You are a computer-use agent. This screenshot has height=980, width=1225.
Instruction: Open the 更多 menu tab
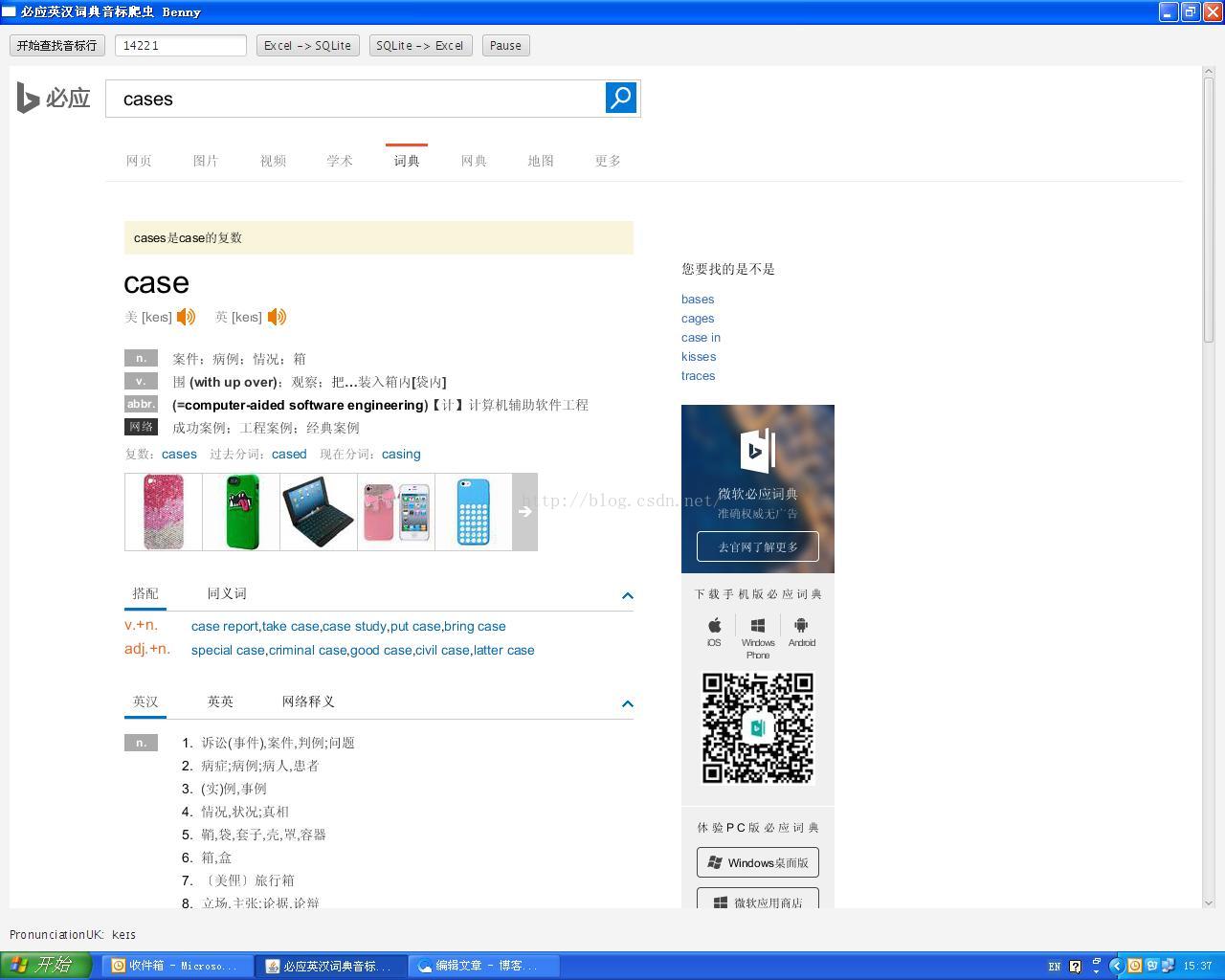point(608,161)
